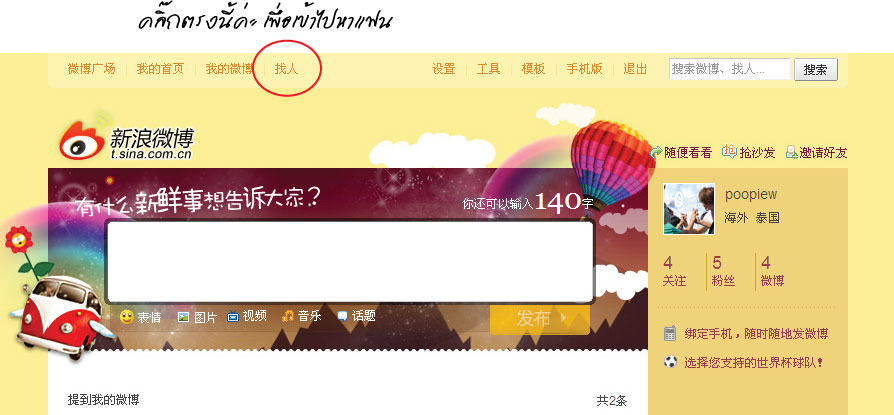
Task: Click the 表情 smiley emoticon icon
Action: coord(127,317)
